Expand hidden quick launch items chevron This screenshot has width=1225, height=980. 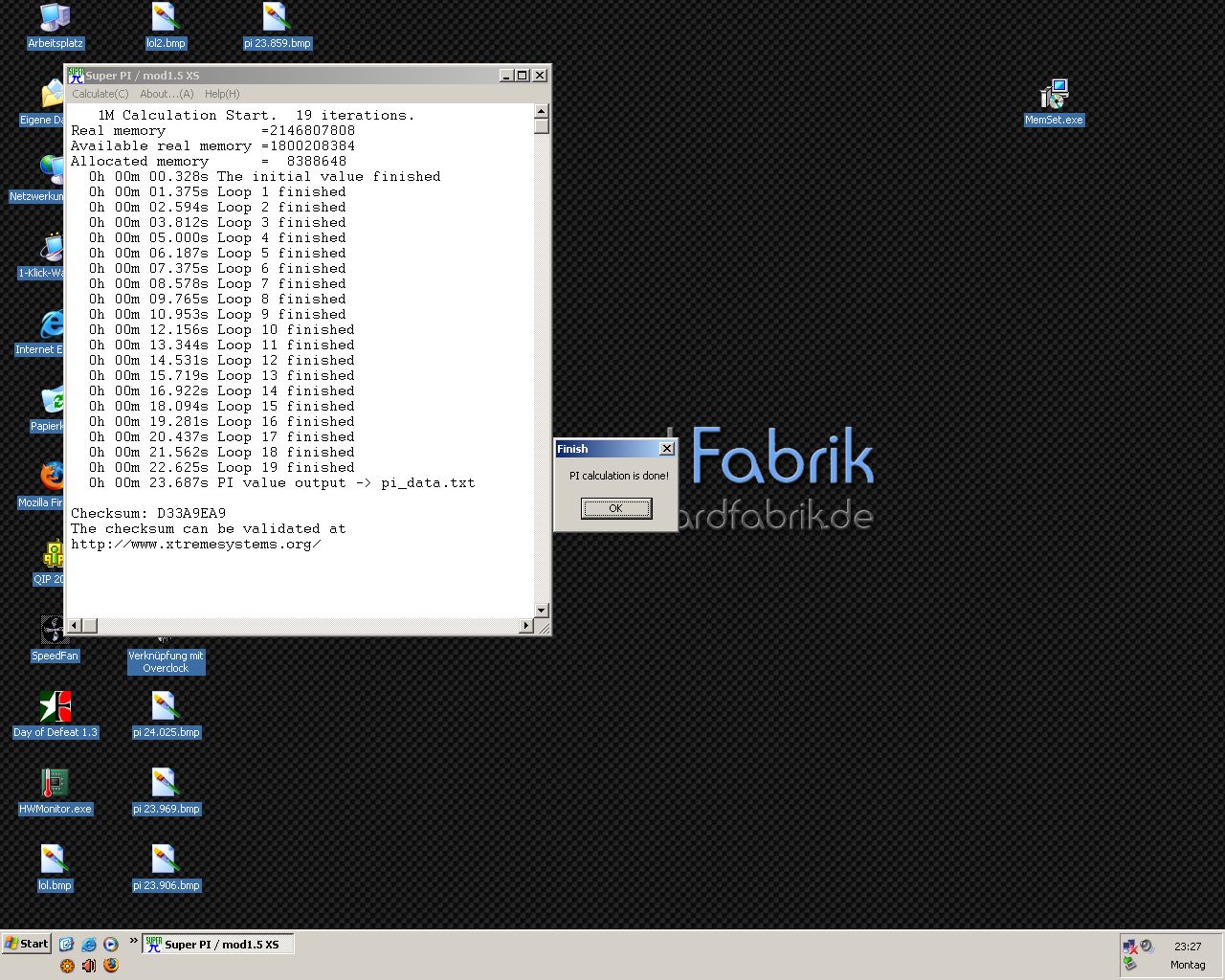pos(134,941)
